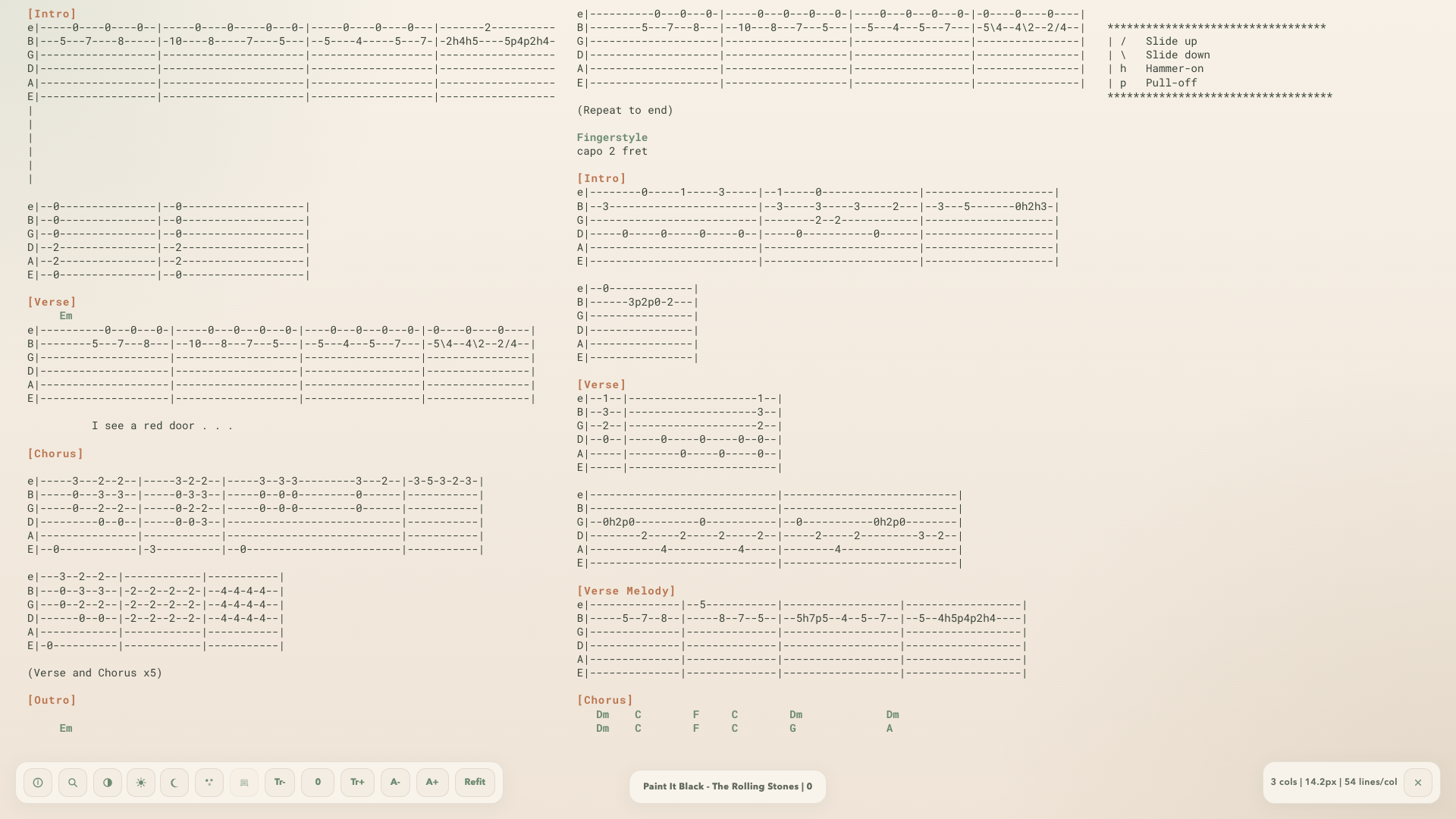Show chord diagrams with fretboard icon
The image size is (1456, 819).
[x=243, y=782]
